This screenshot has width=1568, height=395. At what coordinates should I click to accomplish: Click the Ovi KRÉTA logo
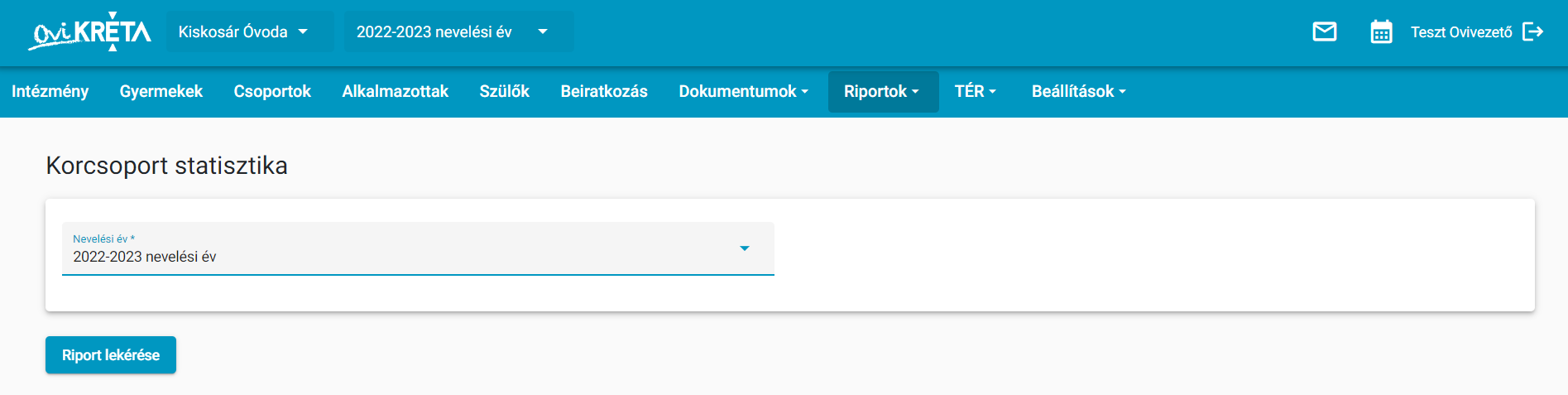(89, 31)
